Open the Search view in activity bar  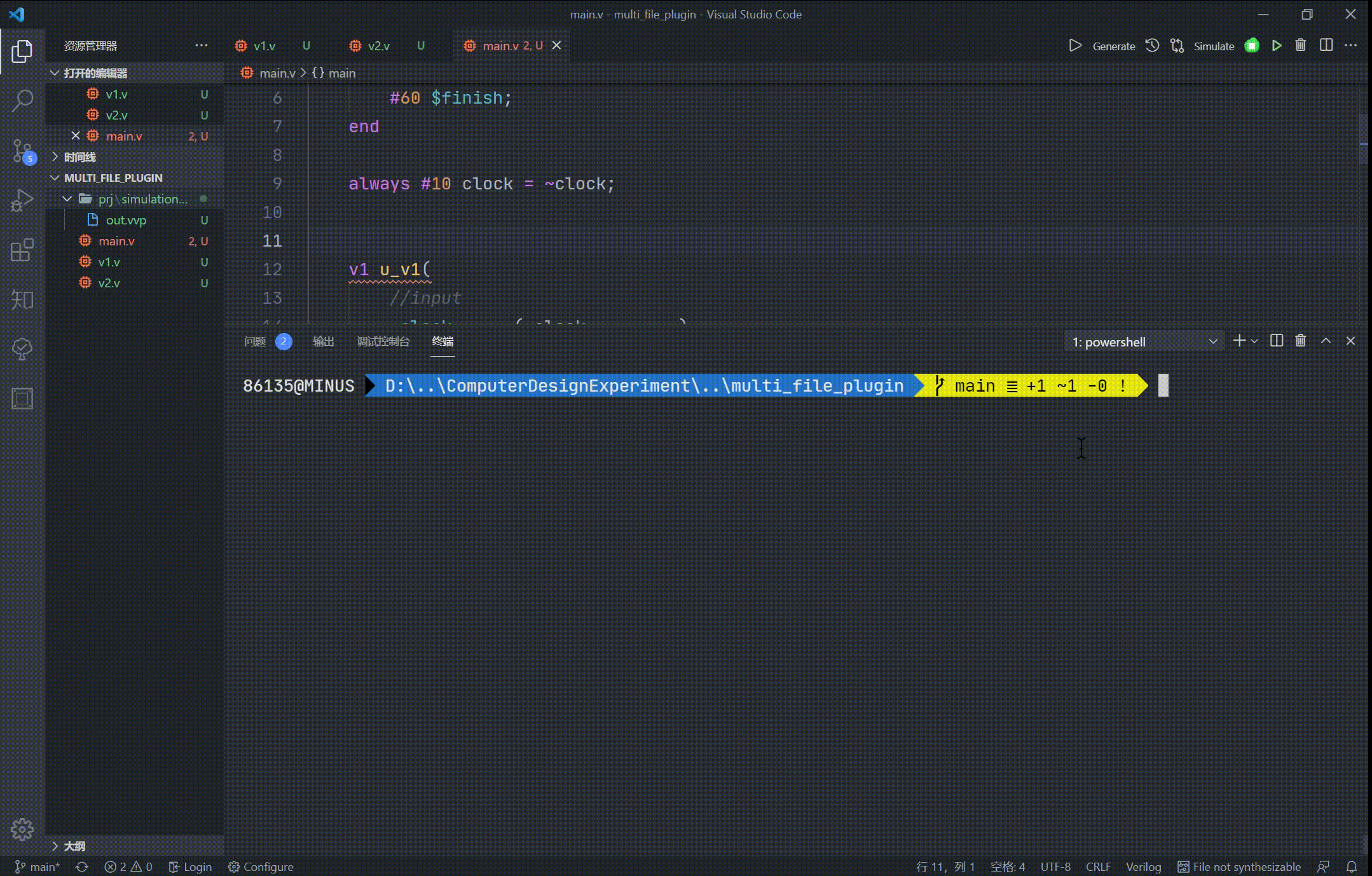(22, 100)
